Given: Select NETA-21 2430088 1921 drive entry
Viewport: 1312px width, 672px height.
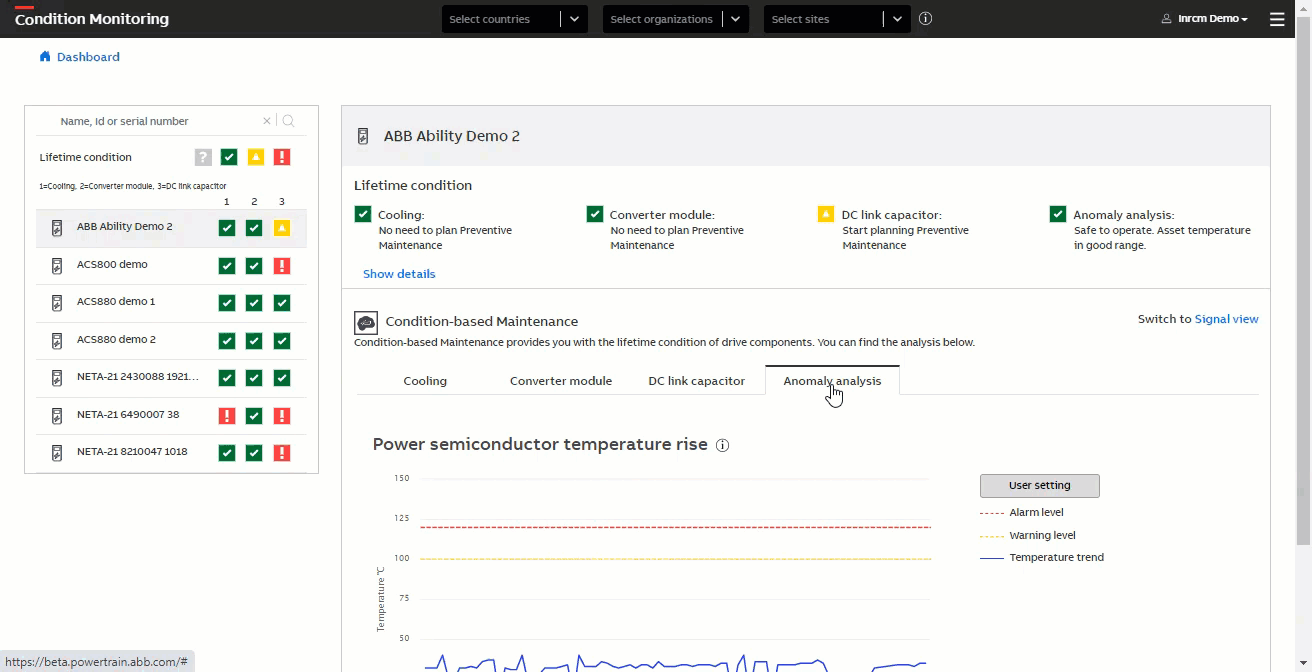Looking at the screenshot, I should [171, 378].
